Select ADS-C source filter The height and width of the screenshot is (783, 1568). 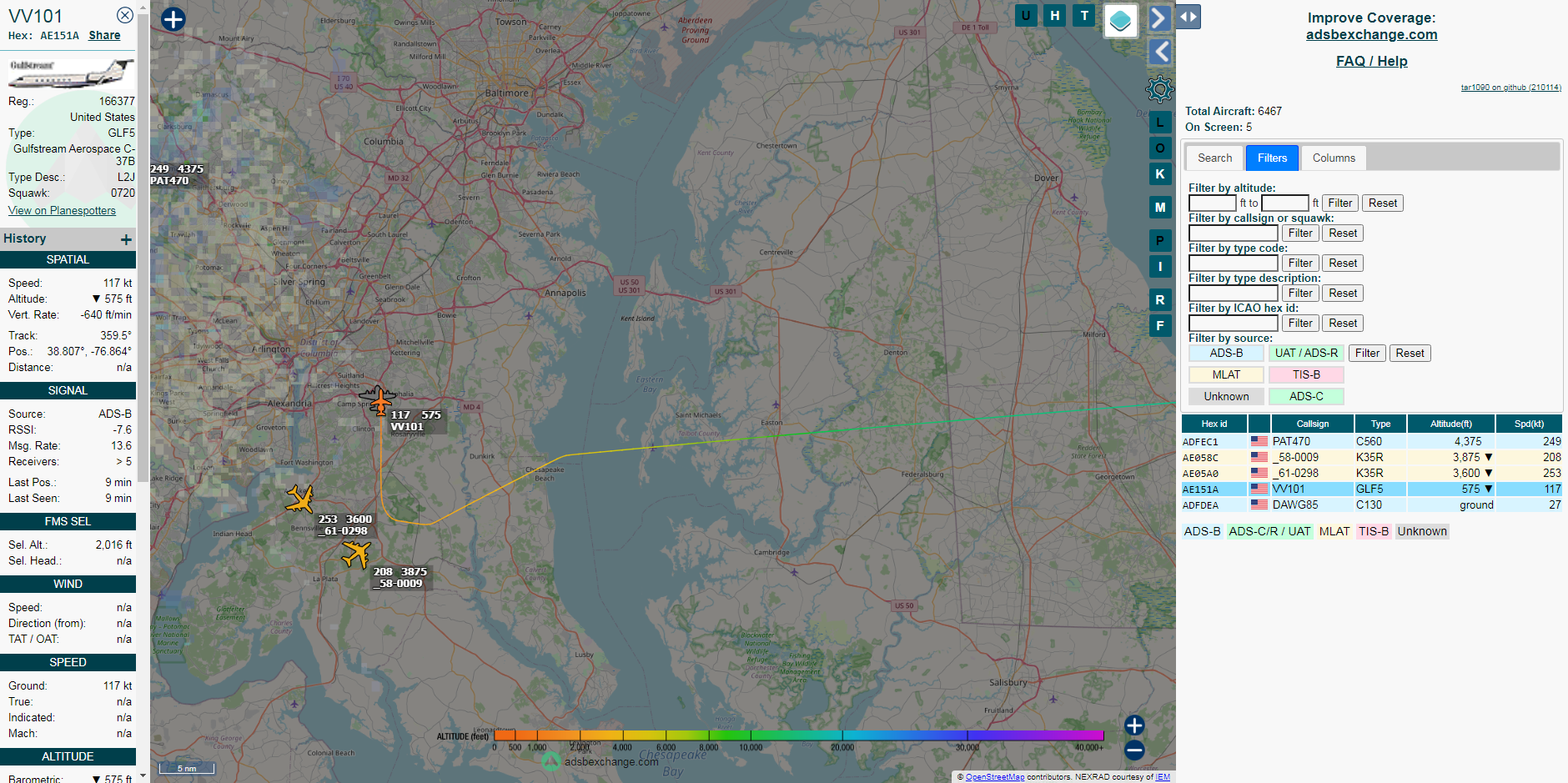pos(1306,397)
